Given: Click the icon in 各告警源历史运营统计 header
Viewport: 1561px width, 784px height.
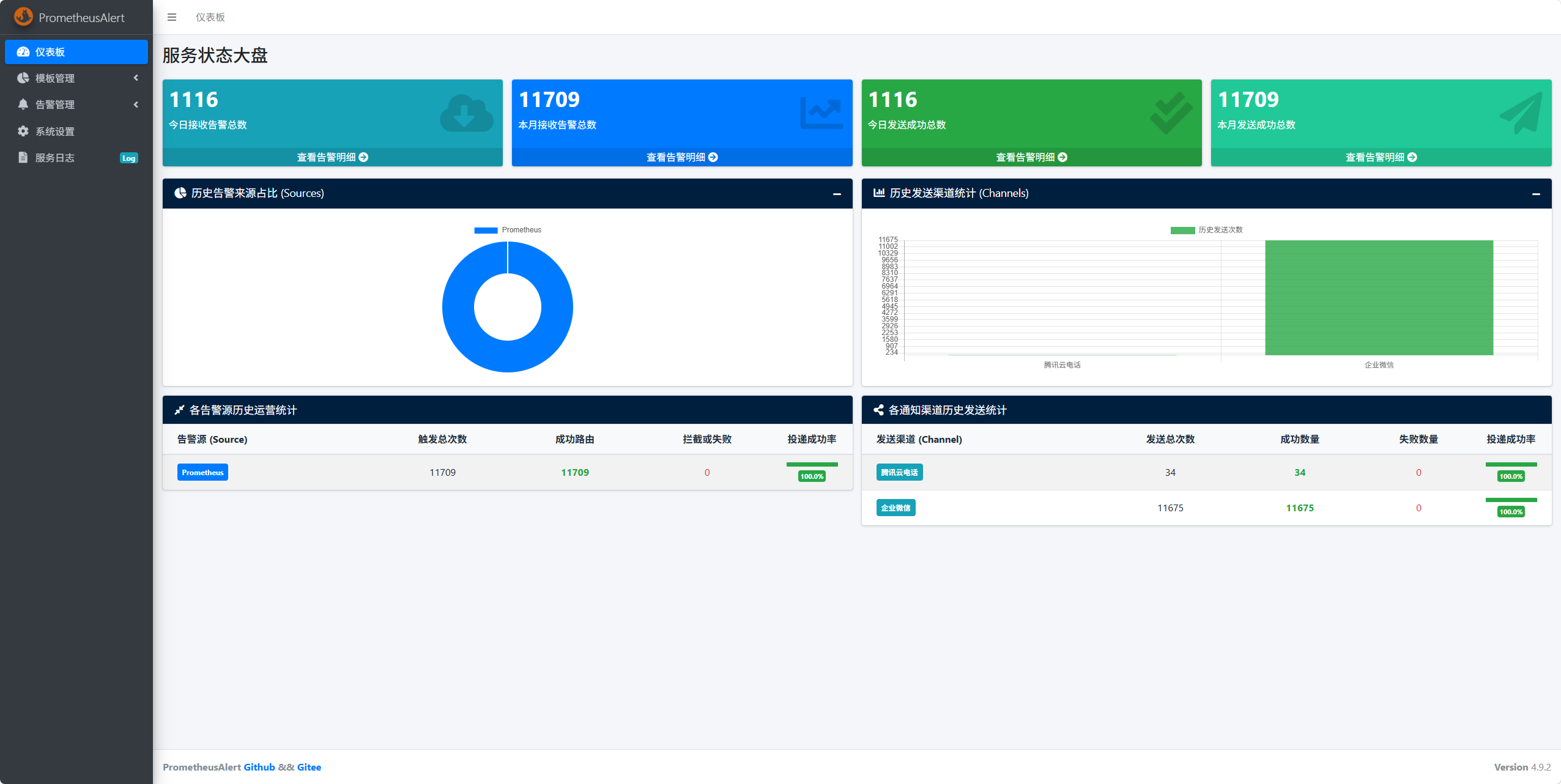Looking at the screenshot, I should point(179,410).
